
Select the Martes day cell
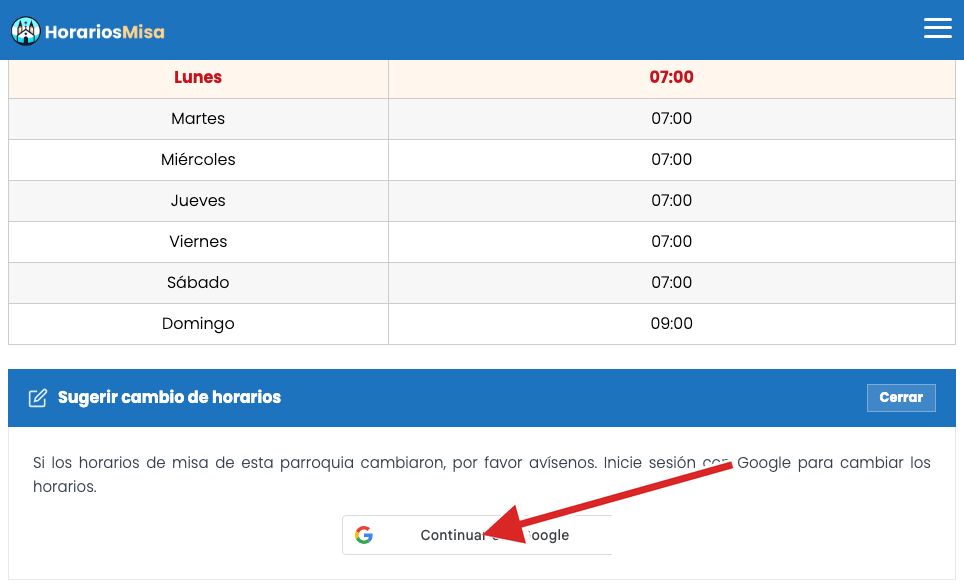[x=198, y=119]
